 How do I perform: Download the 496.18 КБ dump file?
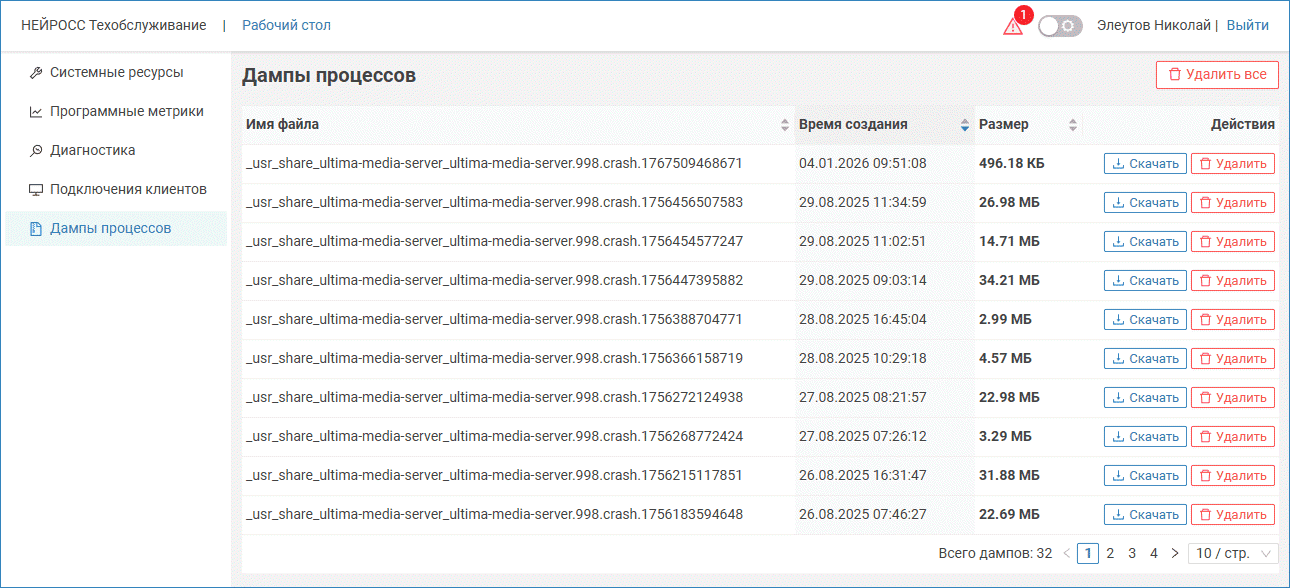[x=1145, y=164]
